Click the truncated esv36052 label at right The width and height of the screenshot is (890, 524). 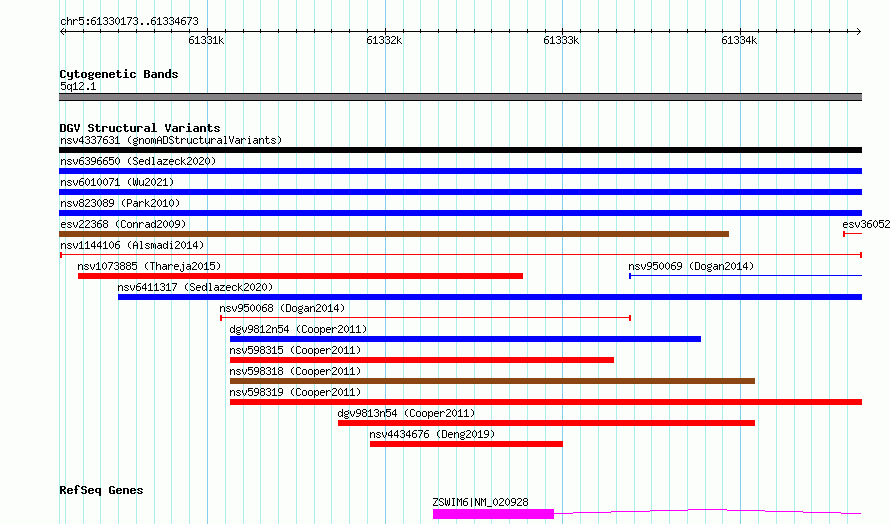[x=866, y=224]
